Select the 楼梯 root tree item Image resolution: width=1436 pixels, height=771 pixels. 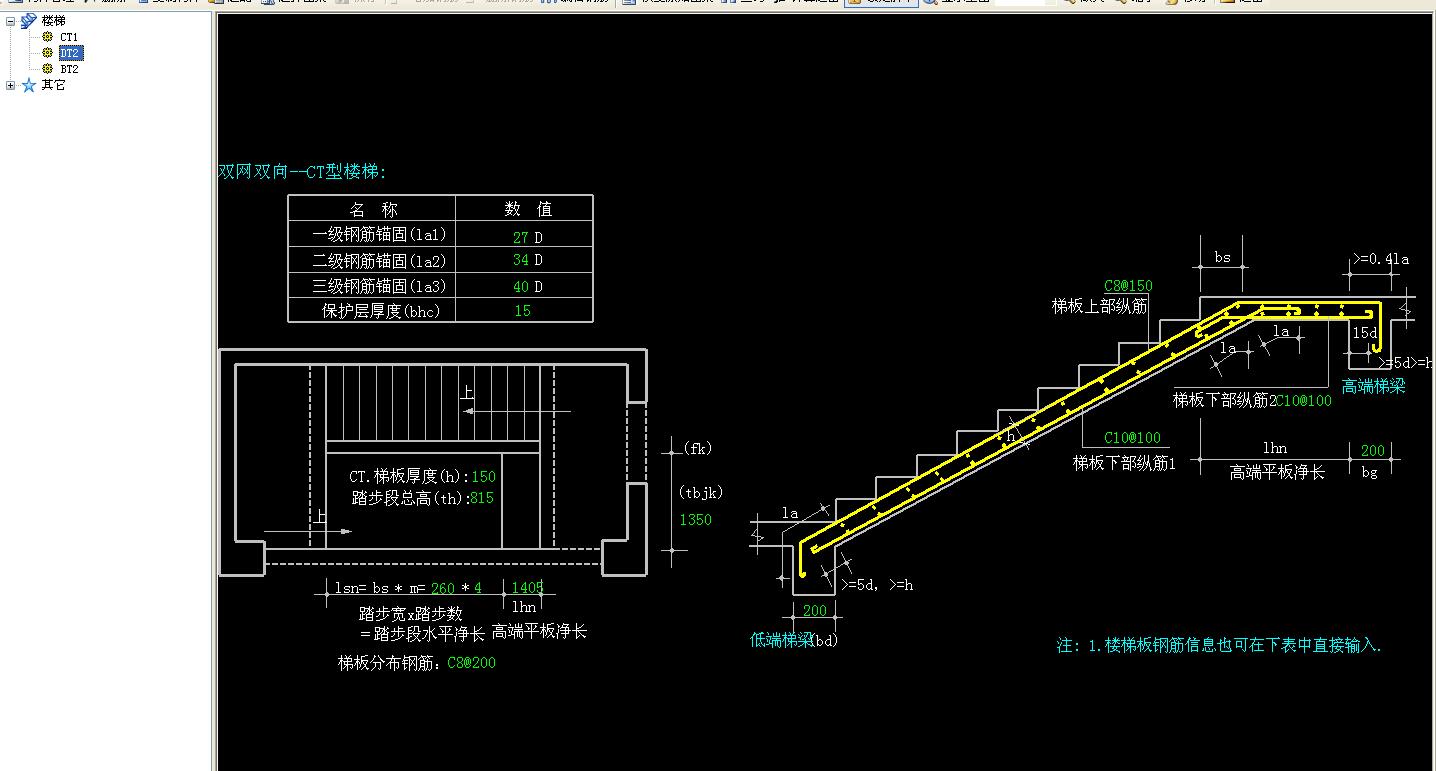click(x=54, y=20)
